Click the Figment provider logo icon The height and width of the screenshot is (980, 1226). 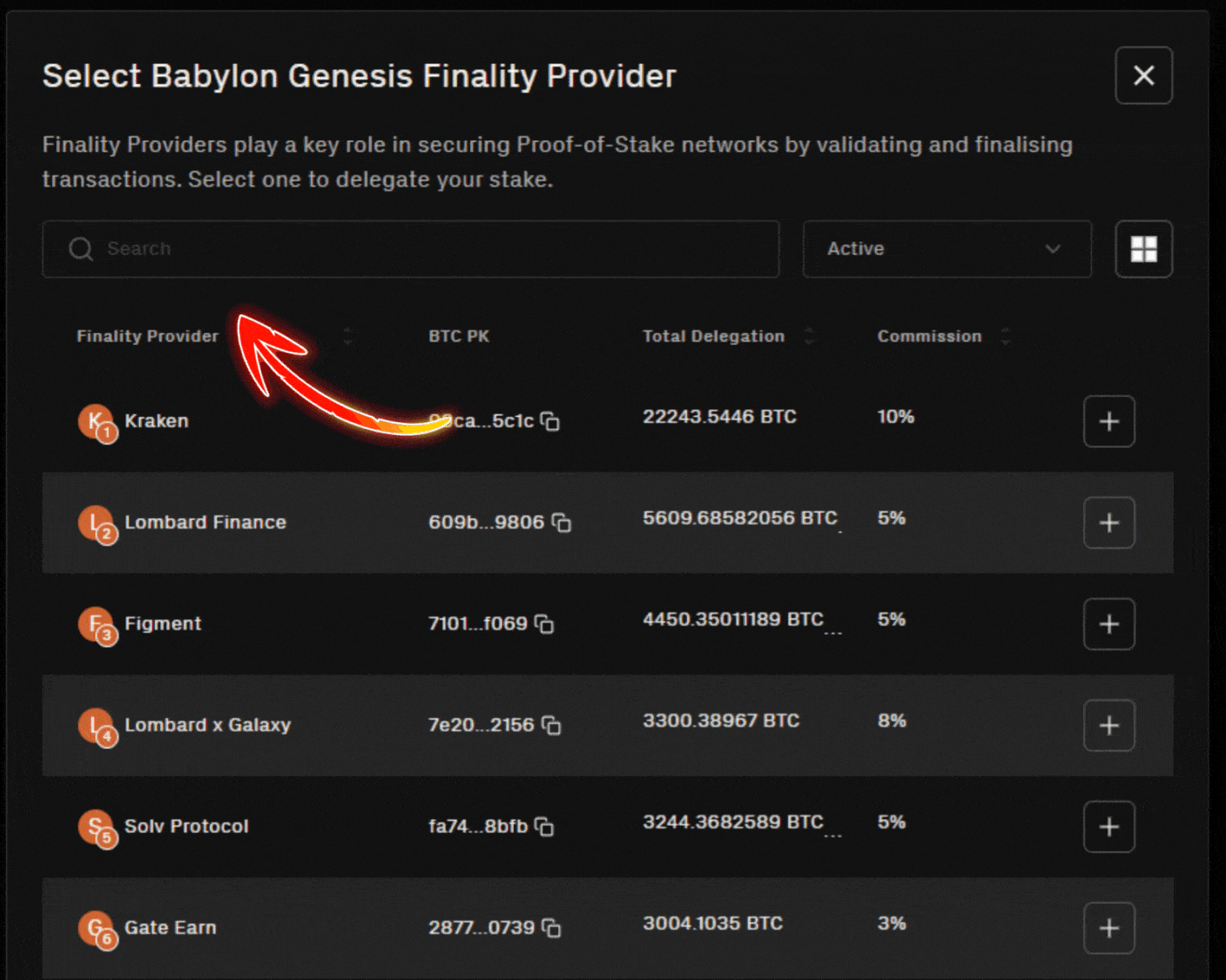pyautogui.click(x=97, y=624)
